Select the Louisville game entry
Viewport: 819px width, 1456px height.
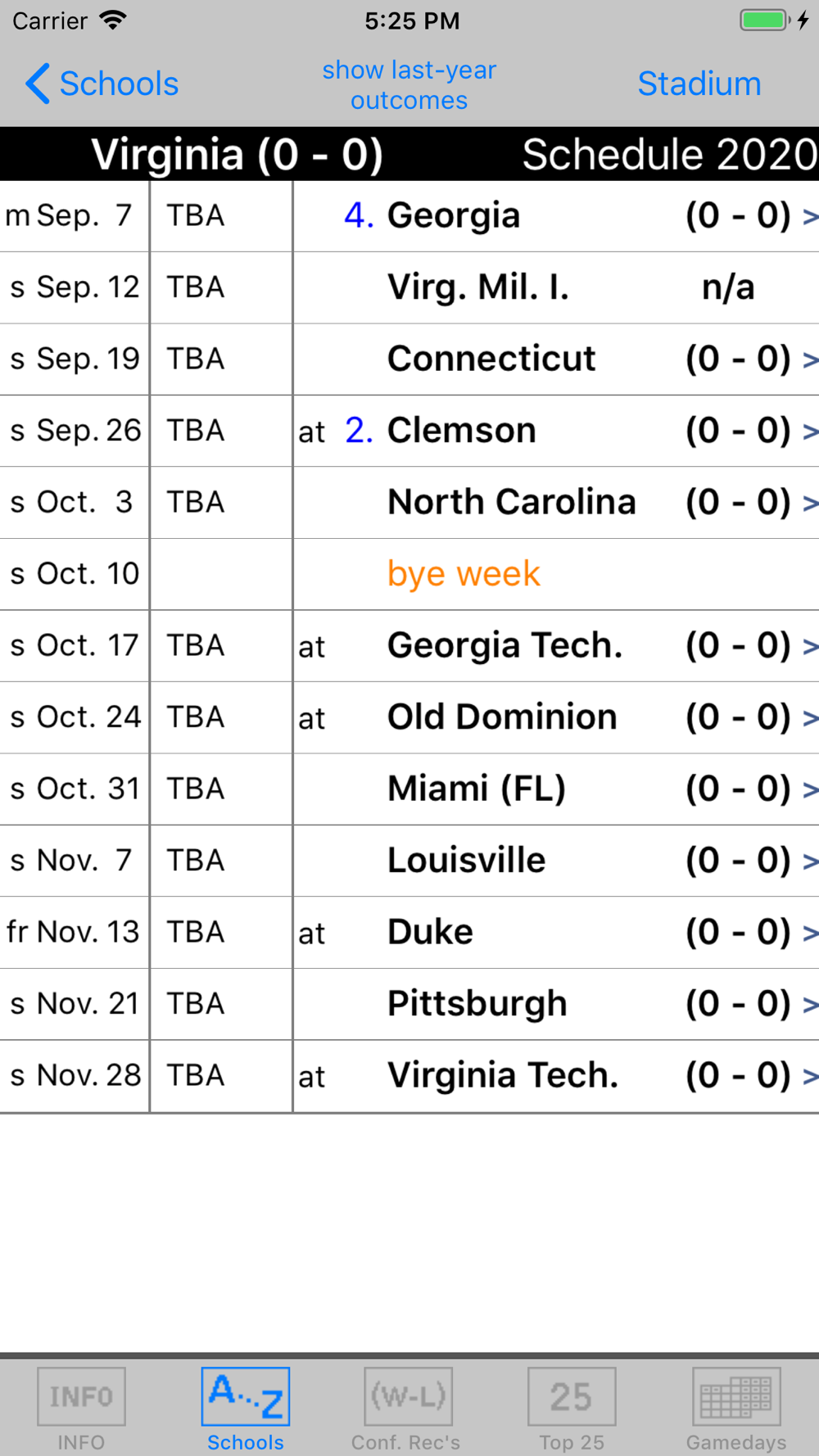(x=409, y=861)
